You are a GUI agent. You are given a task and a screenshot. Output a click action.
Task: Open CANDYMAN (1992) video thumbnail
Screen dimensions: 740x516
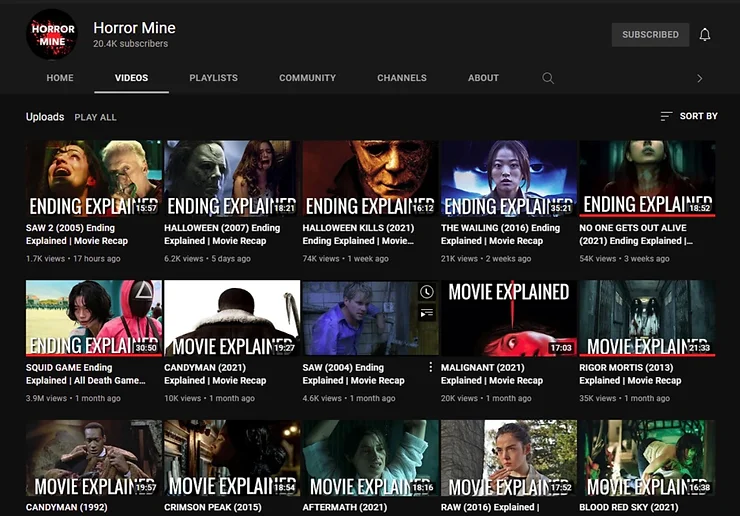tap(94, 458)
